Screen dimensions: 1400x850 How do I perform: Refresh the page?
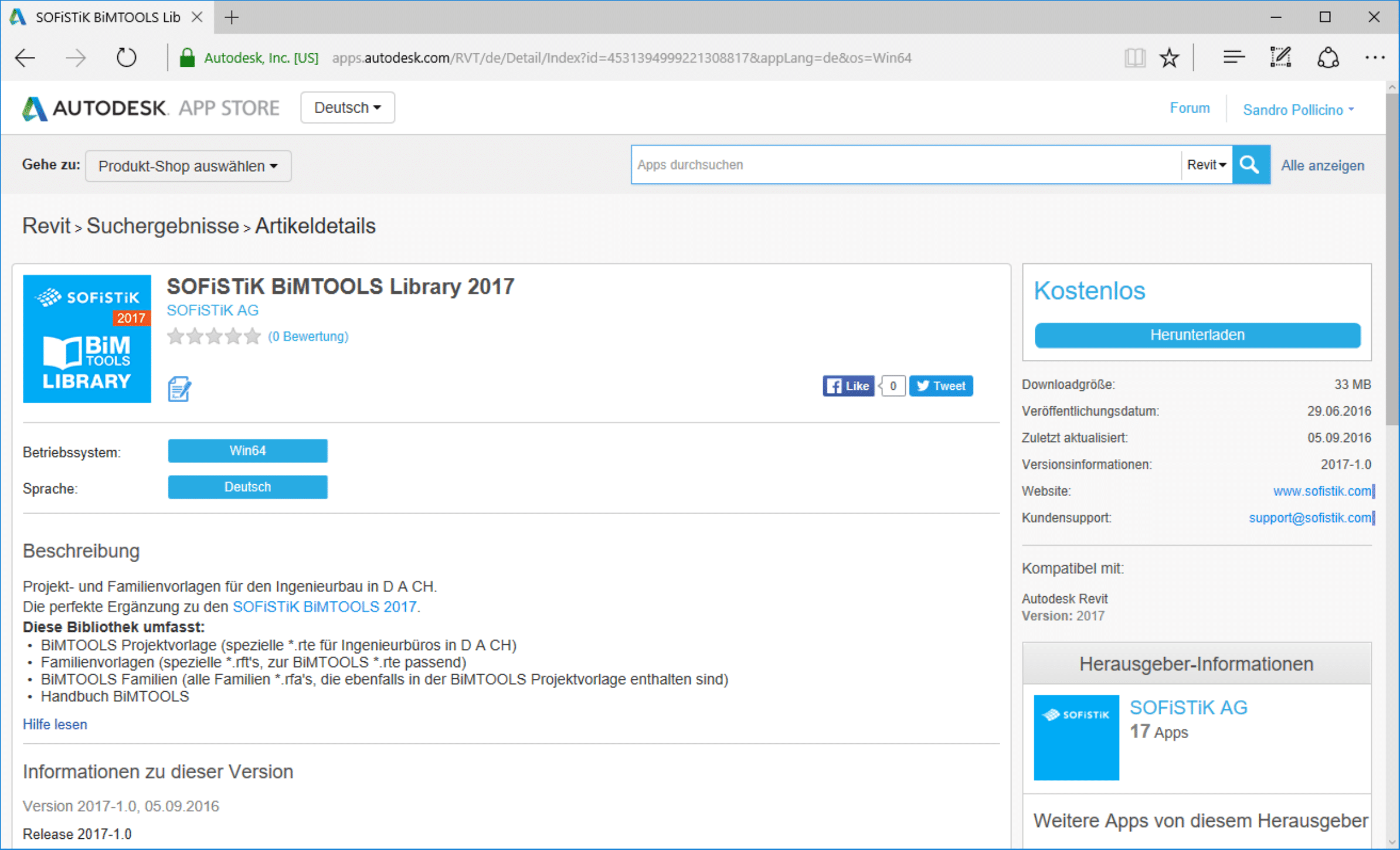pyautogui.click(x=126, y=58)
